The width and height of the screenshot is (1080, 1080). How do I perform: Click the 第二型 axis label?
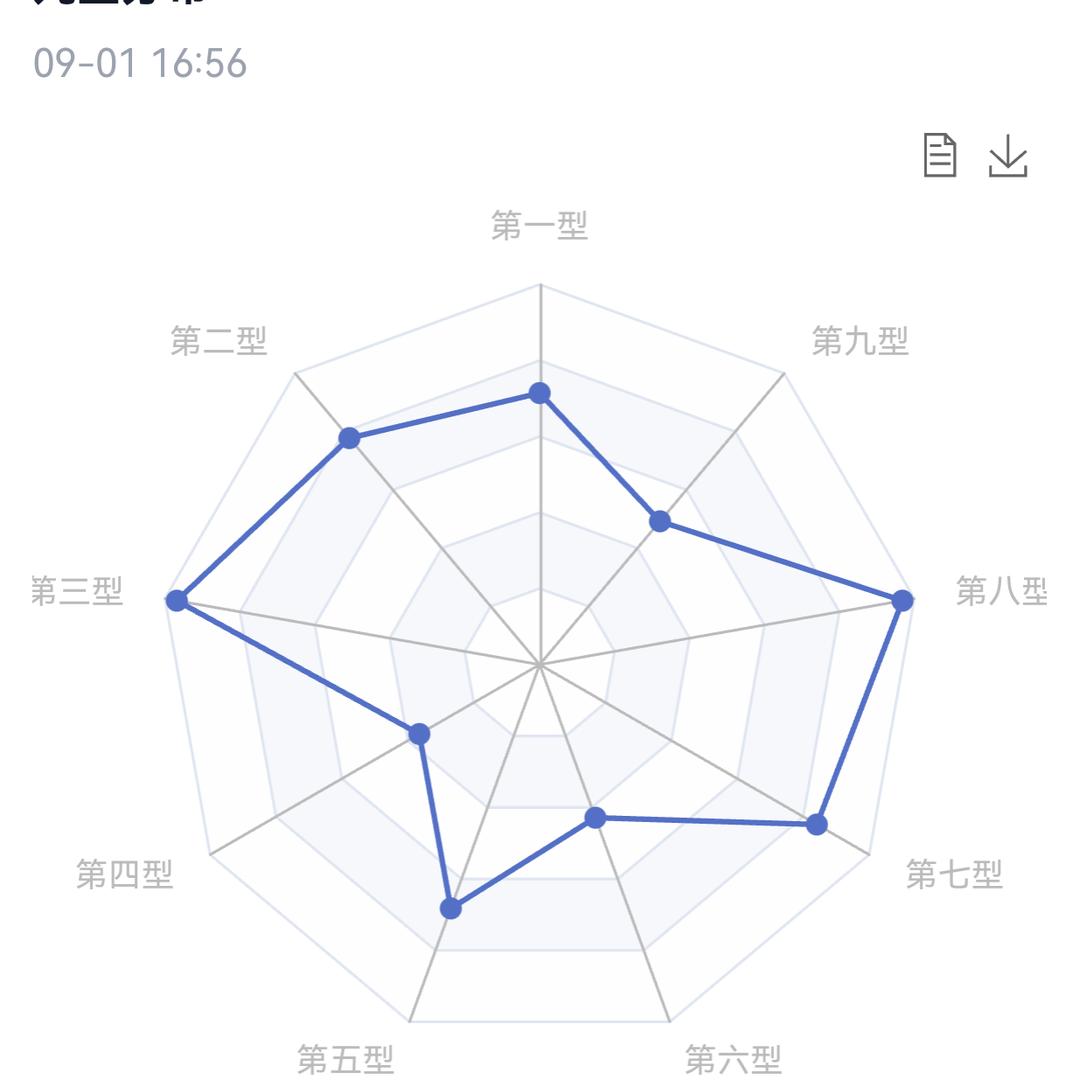pyautogui.click(x=218, y=340)
